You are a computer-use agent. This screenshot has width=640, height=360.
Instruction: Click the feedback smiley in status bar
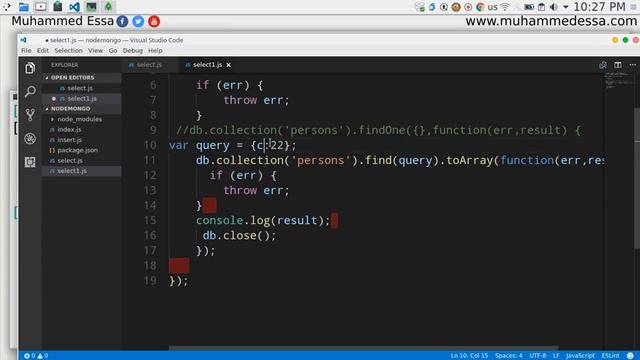(x=630, y=356)
